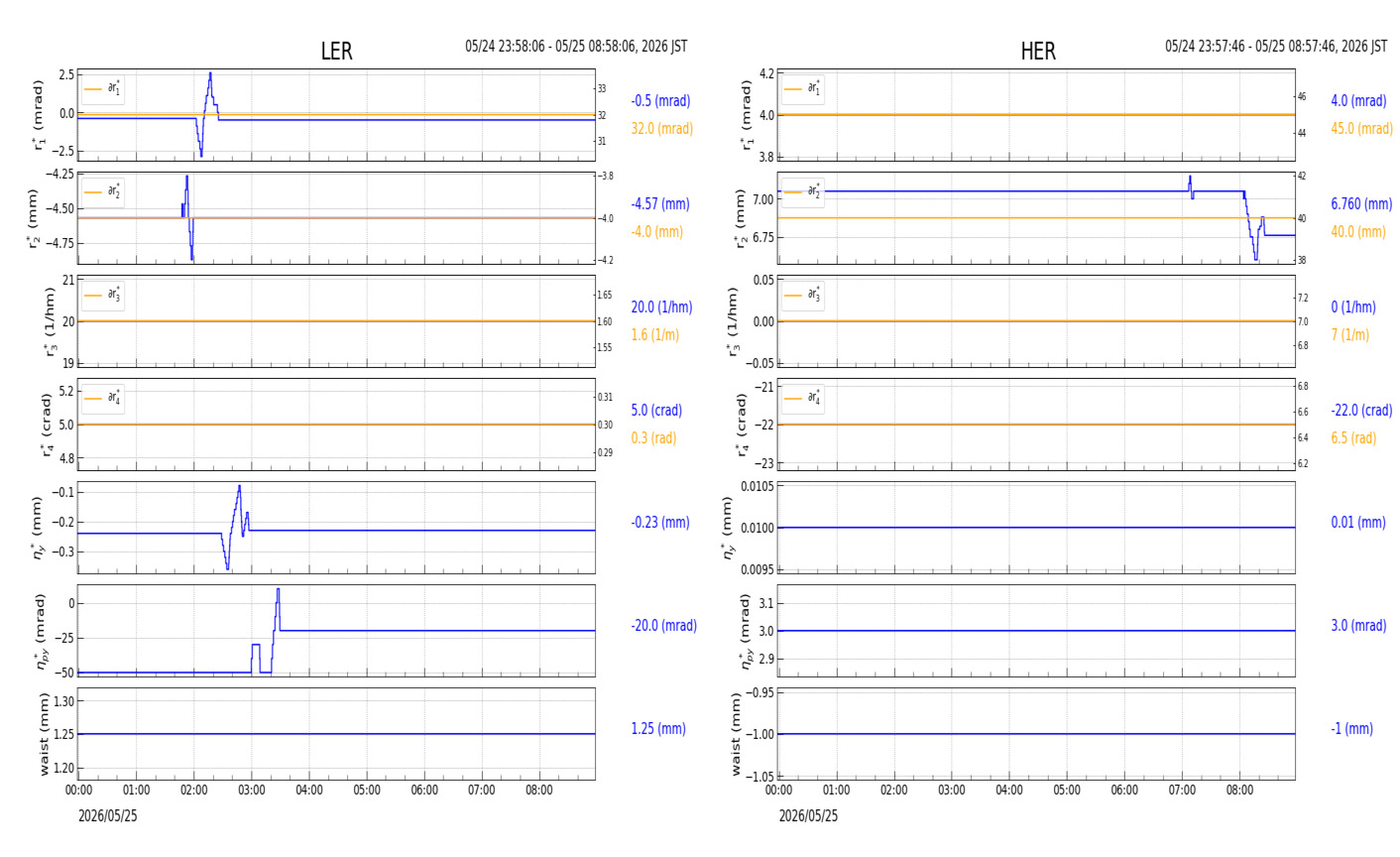Pick the 0.3 (rad) readout

[x=653, y=438]
